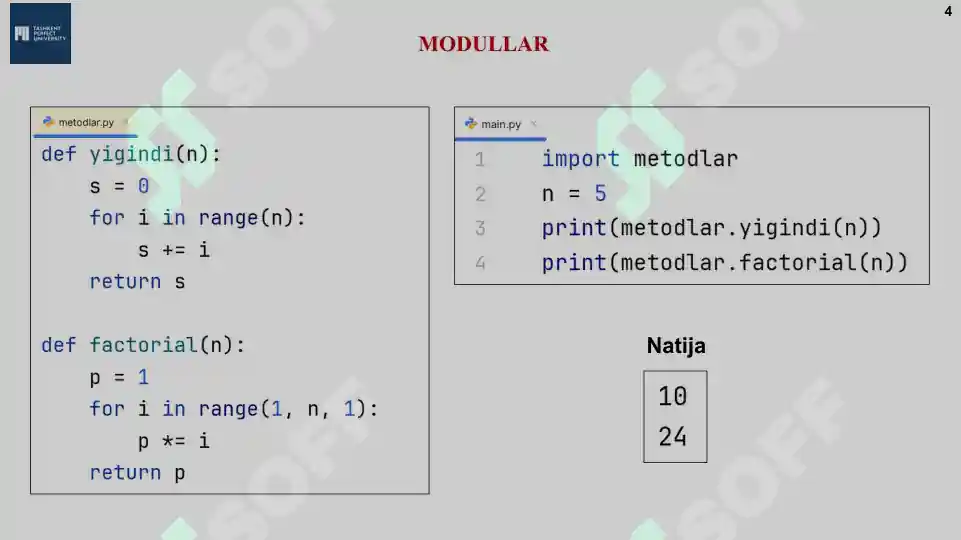Click the 'n = 5' code line
This screenshot has width=961, height=540.
[574, 194]
